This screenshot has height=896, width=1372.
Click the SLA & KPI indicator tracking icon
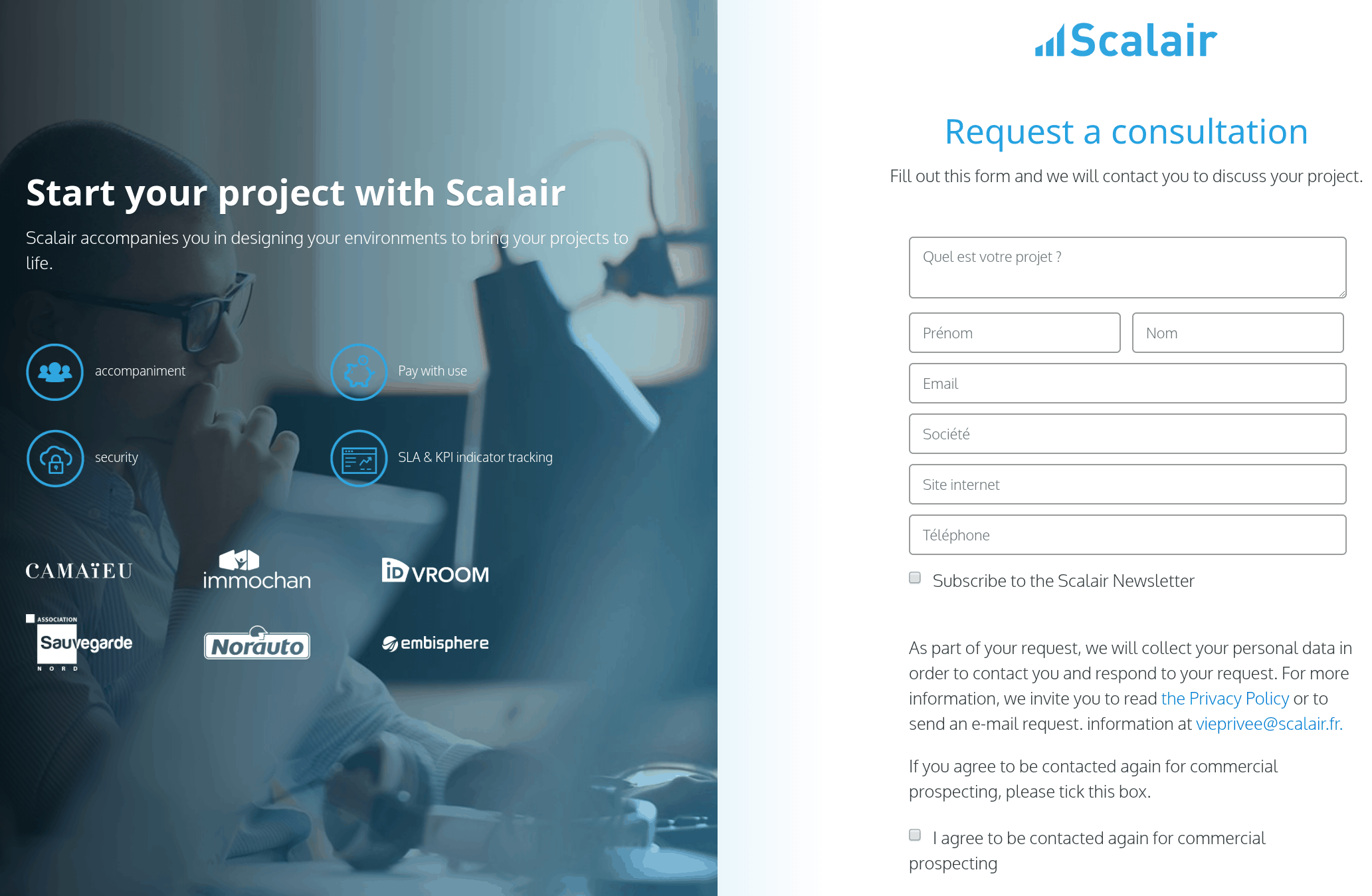[x=358, y=457]
